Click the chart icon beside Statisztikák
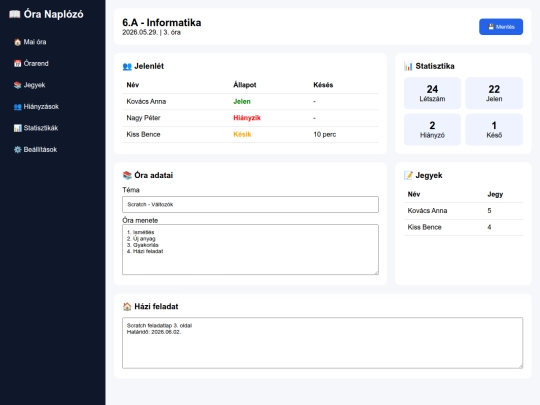The width and height of the screenshot is (540, 405). coord(18,128)
